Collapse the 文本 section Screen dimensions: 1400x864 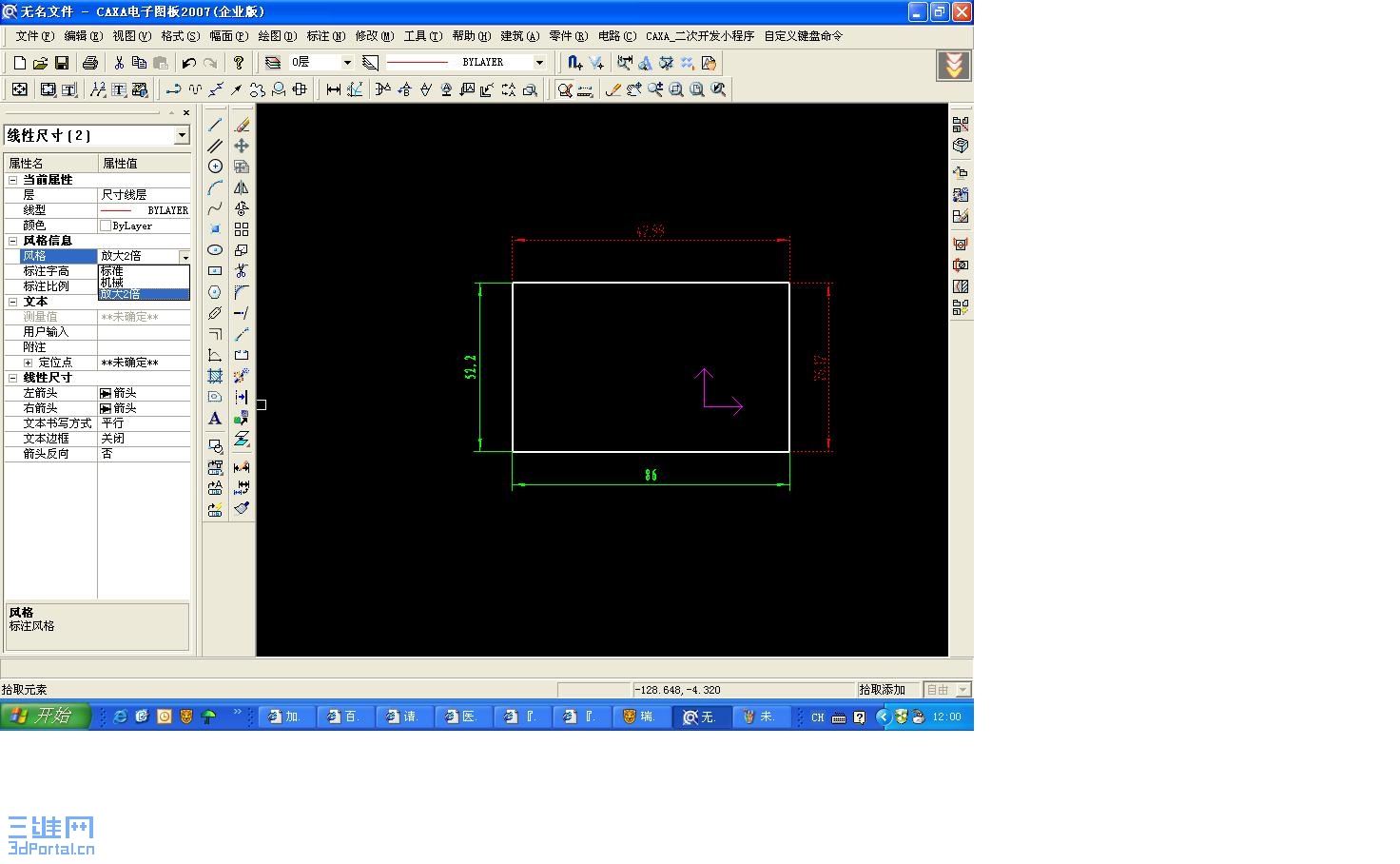[x=13, y=302]
